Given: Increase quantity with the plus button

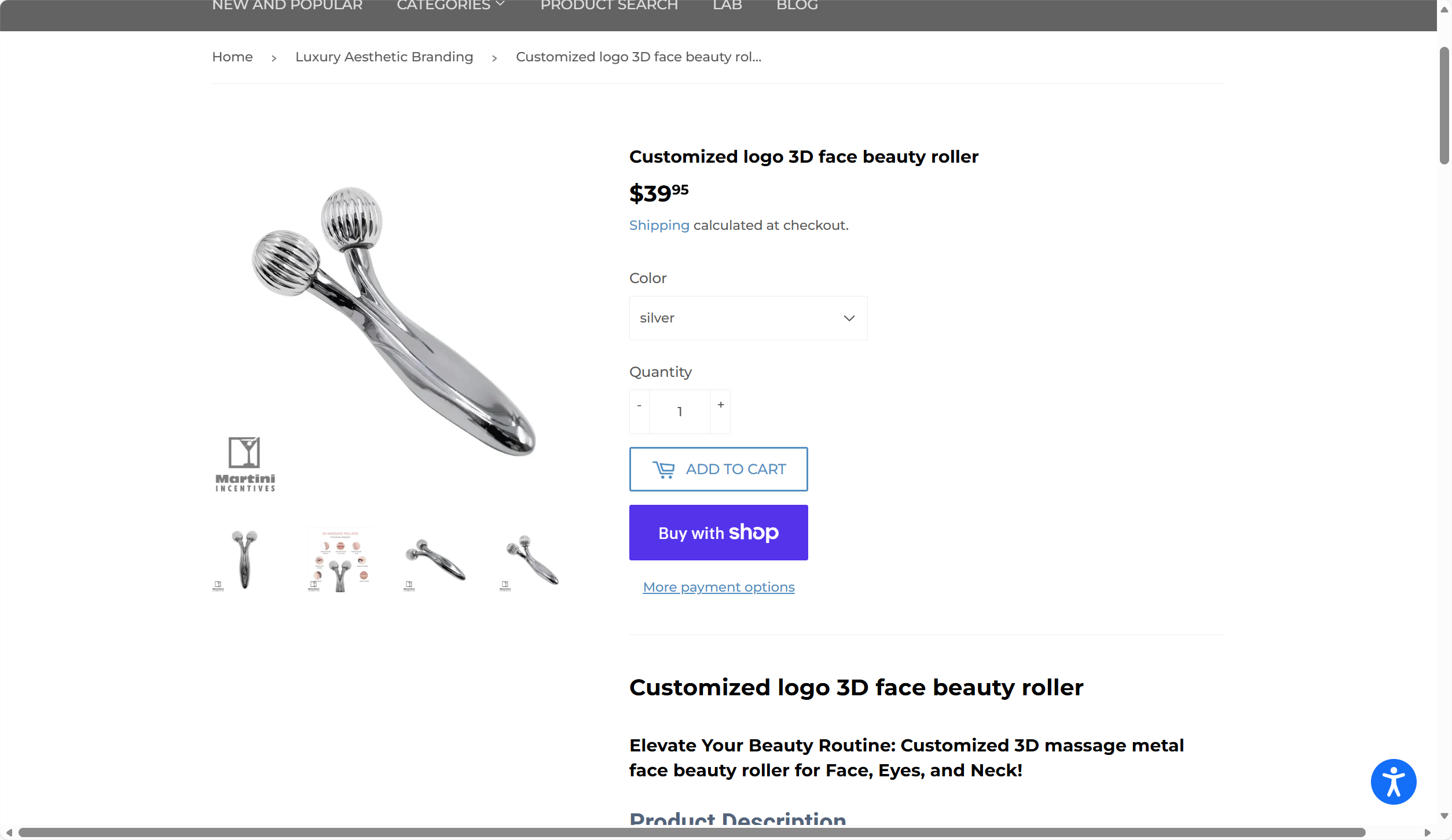Looking at the screenshot, I should pyautogui.click(x=721, y=405).
